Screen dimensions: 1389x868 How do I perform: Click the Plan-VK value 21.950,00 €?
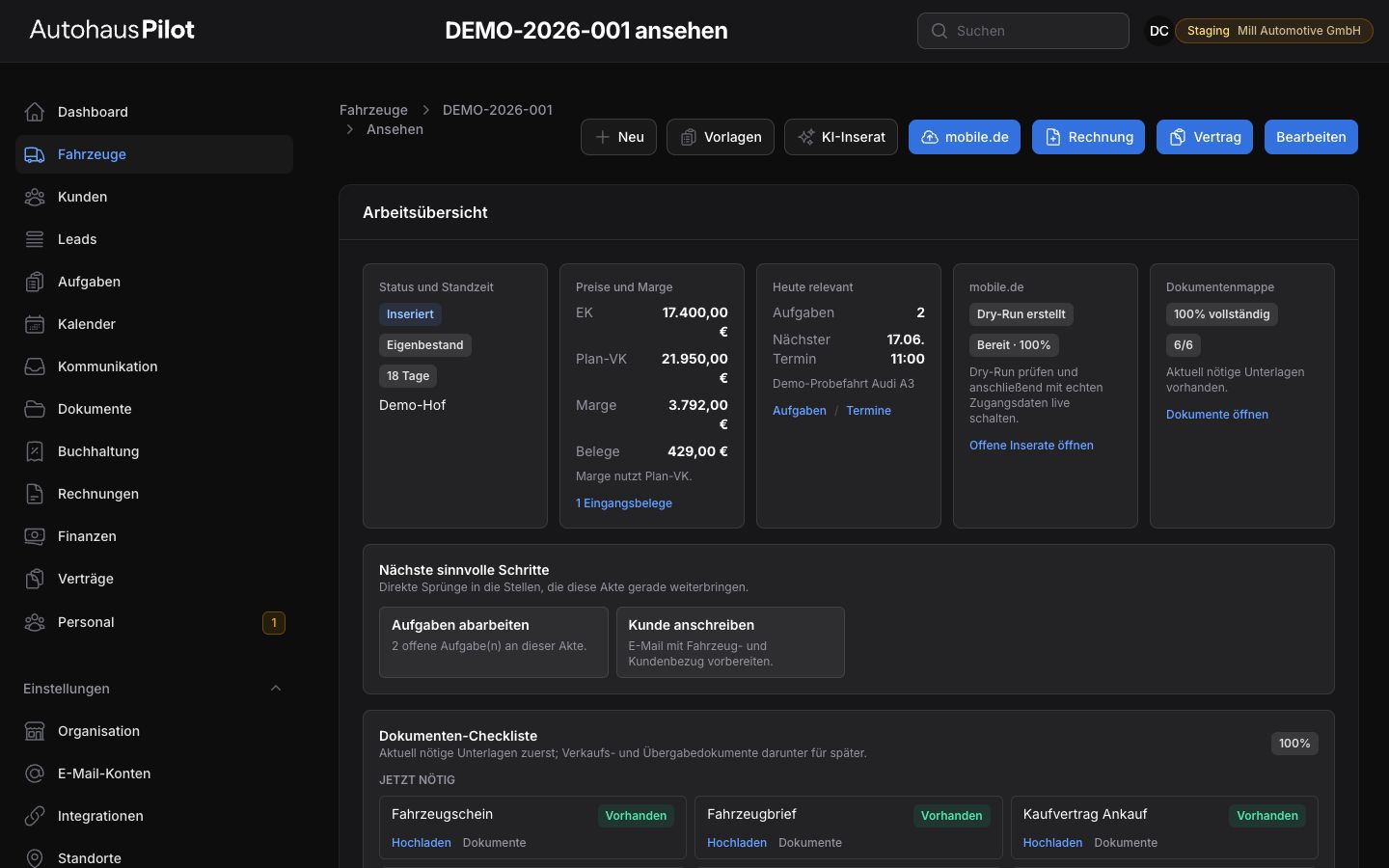pyautogui.click(x=694, y=368)
